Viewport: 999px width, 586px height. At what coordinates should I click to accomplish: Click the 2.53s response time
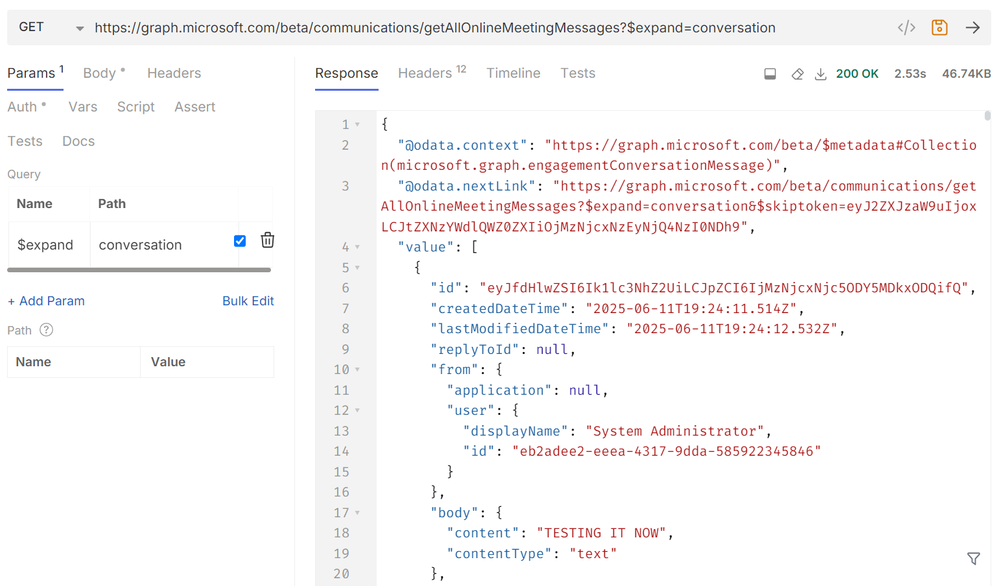pos(910,74)
